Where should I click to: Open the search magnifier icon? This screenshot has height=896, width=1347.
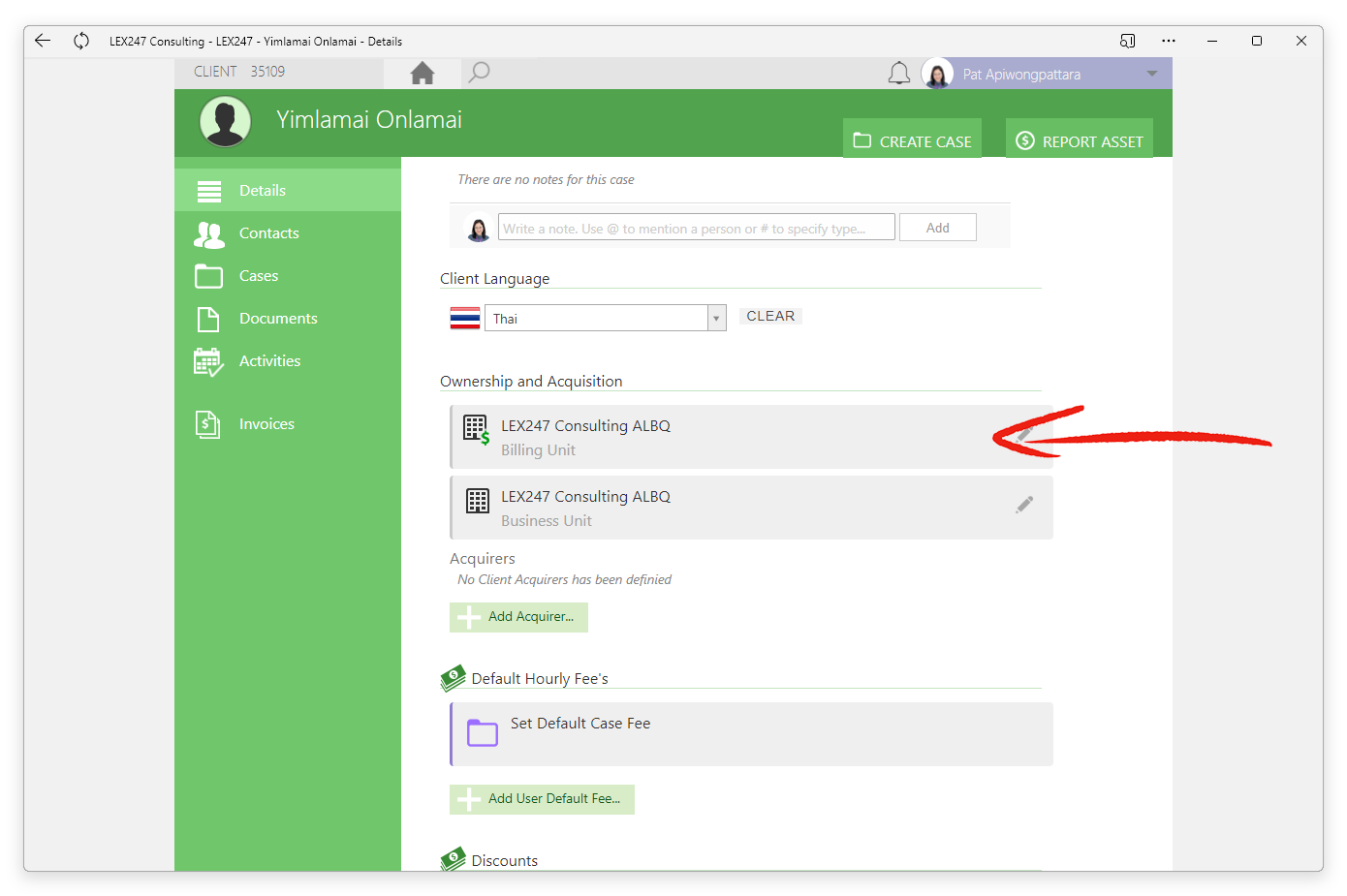(x=479, y=73)
